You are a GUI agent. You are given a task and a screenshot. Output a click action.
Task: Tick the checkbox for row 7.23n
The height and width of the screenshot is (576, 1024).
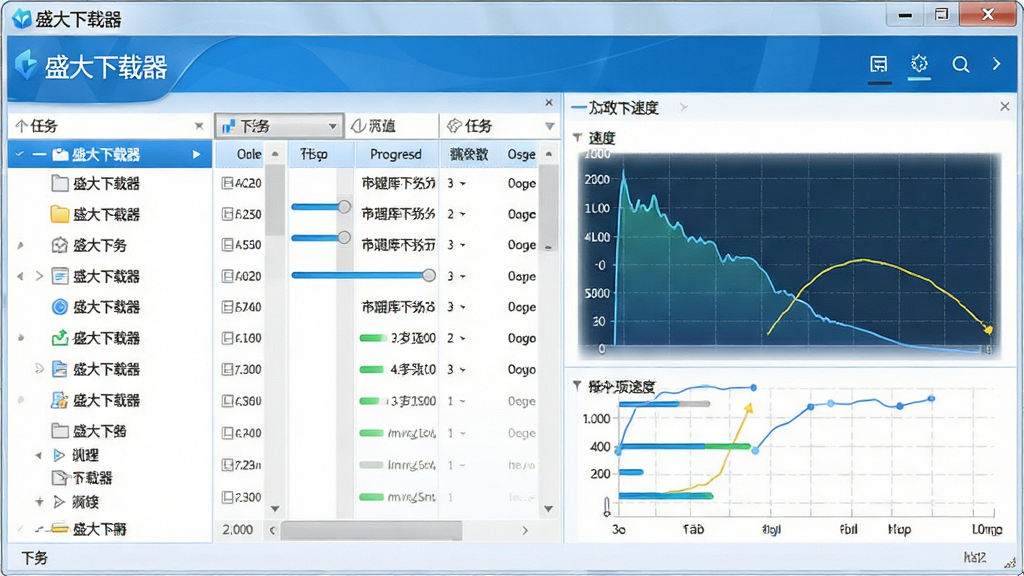point(227,465)
